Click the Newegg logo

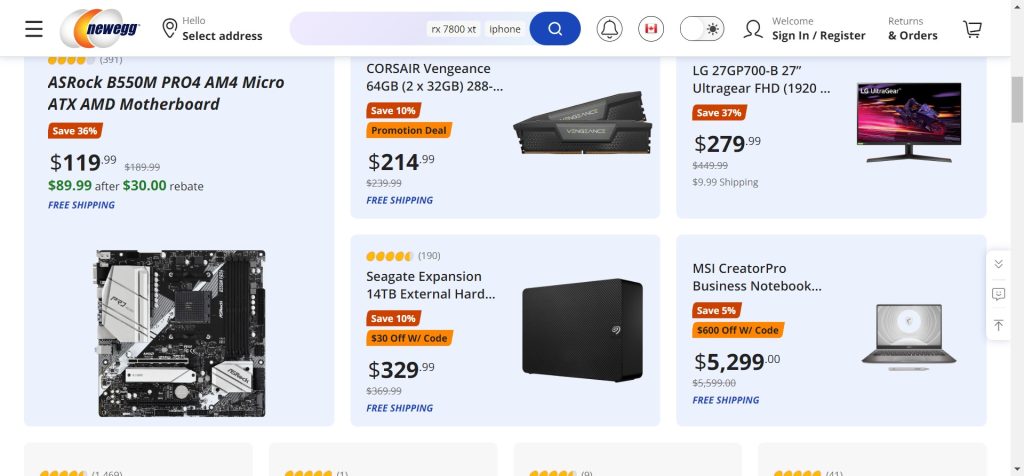coord(100,28)
